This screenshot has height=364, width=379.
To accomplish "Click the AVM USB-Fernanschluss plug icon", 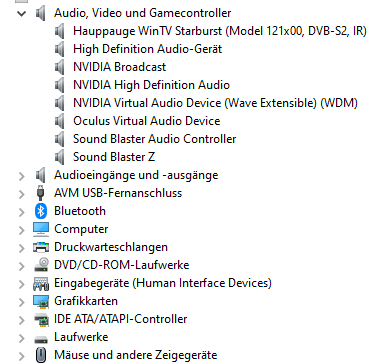I will click(x=41, y=193).
